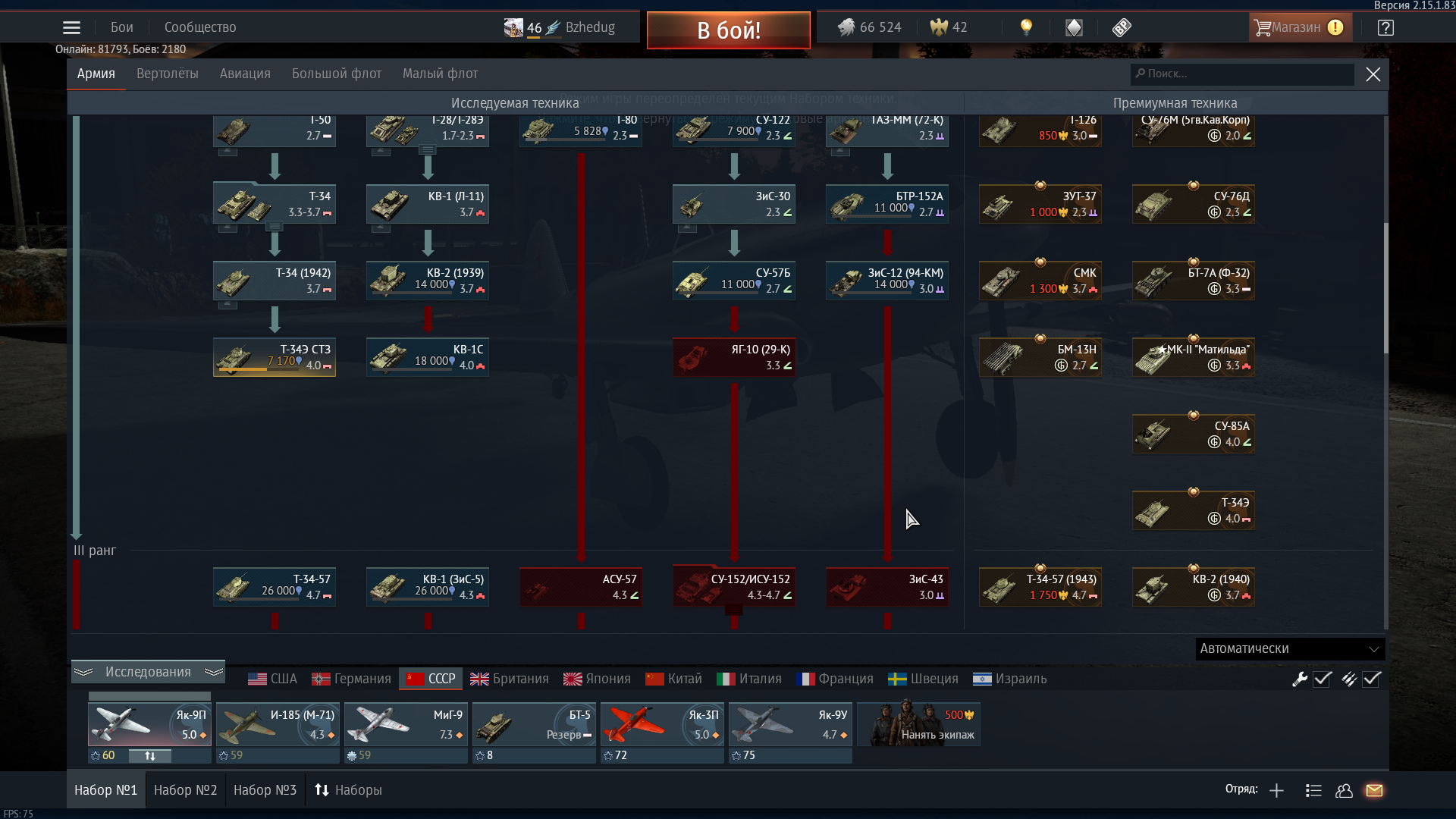
Task: Click the В бой! battle button
Action: click(729, 30)
